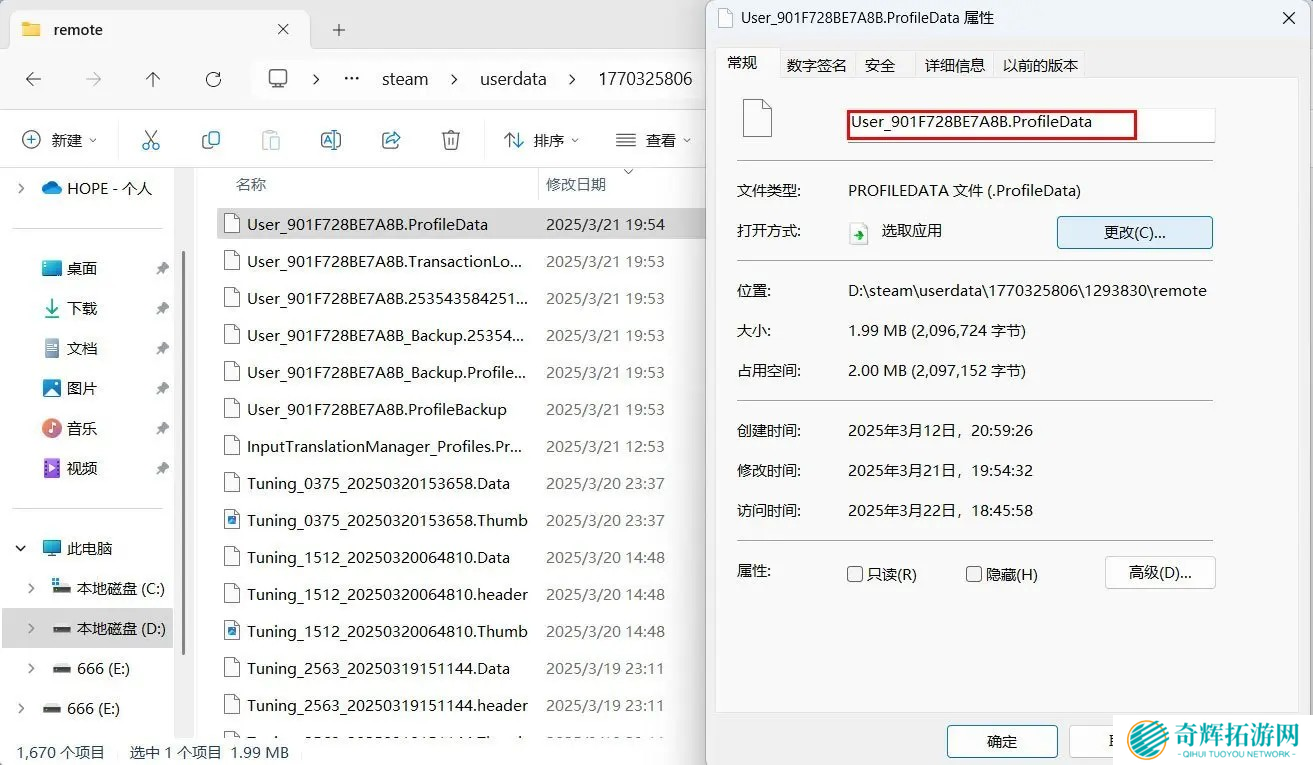Expand the 本地磁盘 (C:) tree node
The image size is (1313, 765).
(x=31, y=588)
